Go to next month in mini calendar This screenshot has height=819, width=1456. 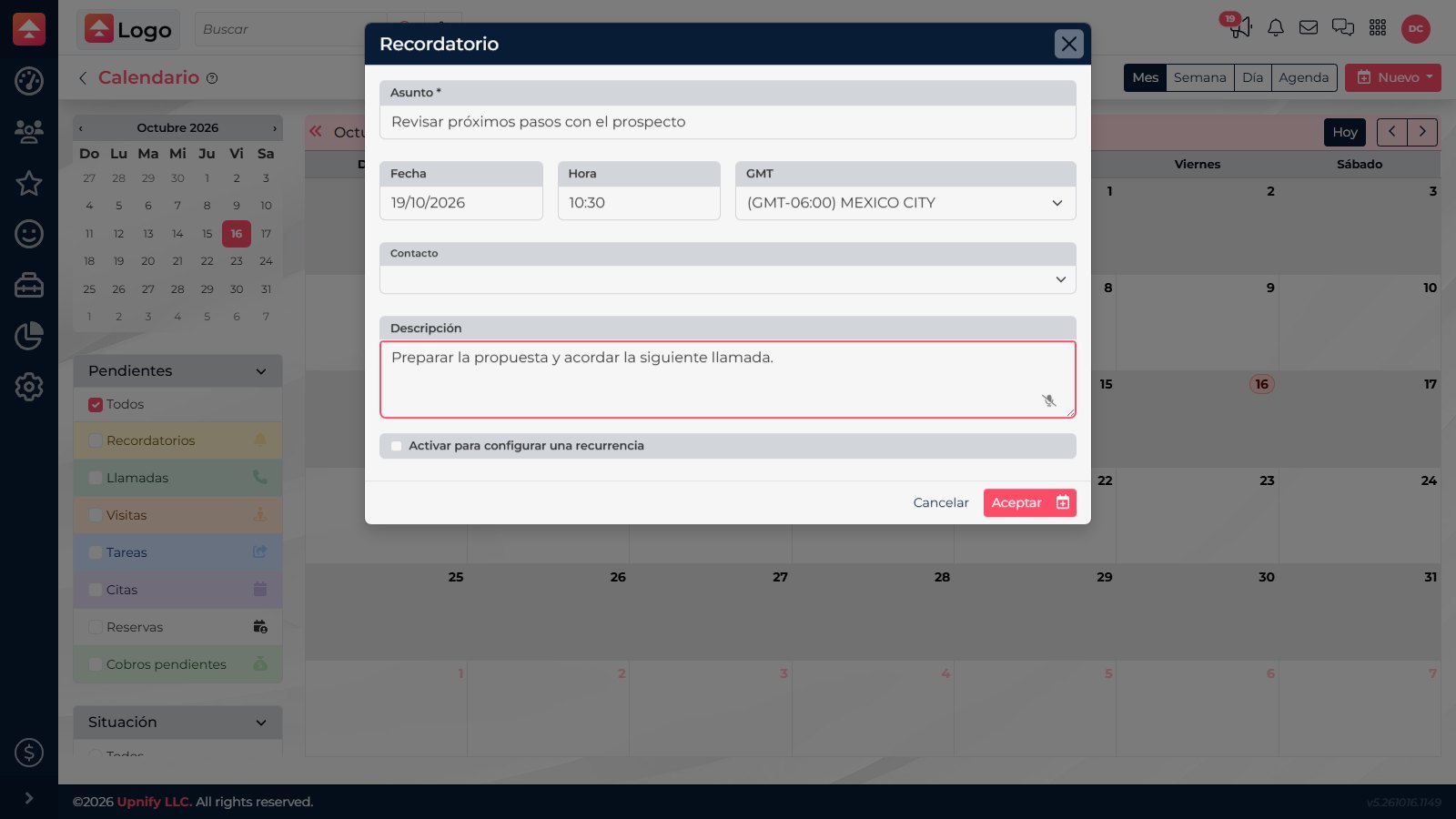click(x=275, y=128)
